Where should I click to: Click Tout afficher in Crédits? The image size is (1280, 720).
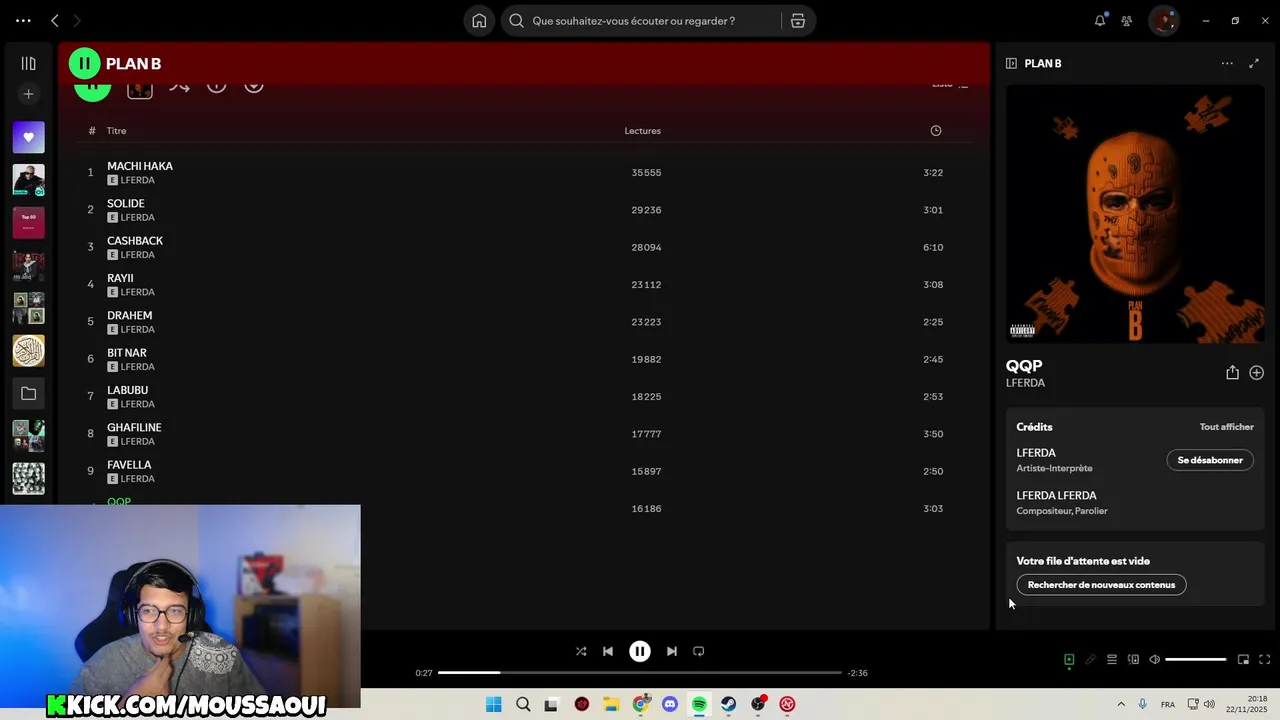[1227, 427]
